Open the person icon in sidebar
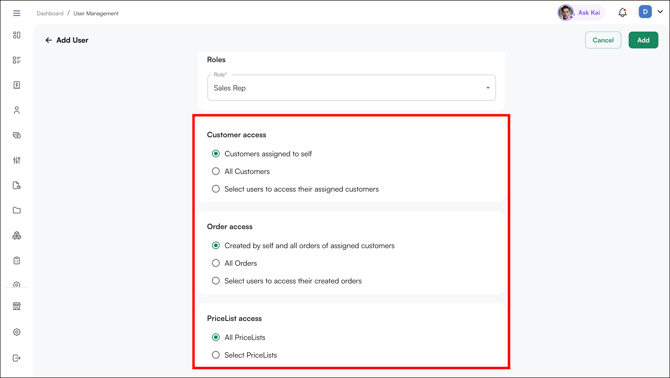The height and width of the screenshot is (378, 670). tap(17, 110)
